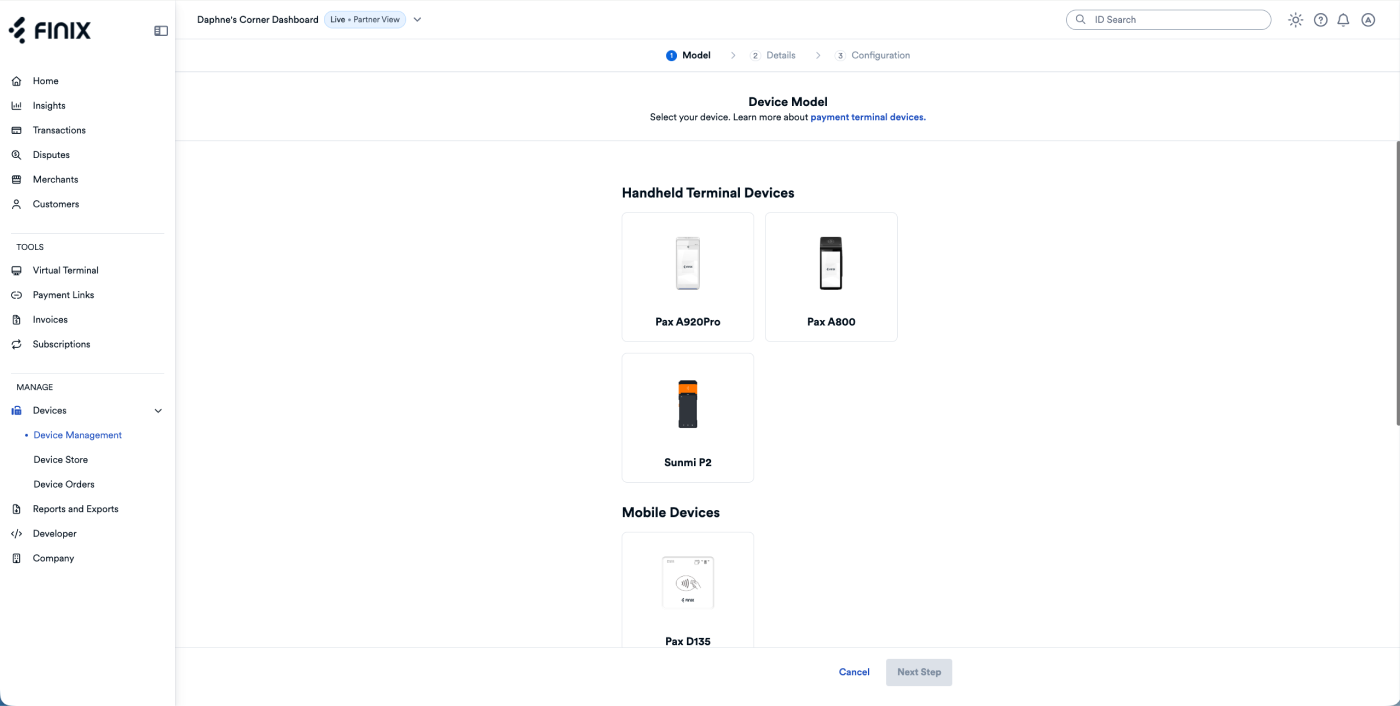1400x706 pixels.
Task: Collapse the Devices menu chevron
Action: coord(158,411)
